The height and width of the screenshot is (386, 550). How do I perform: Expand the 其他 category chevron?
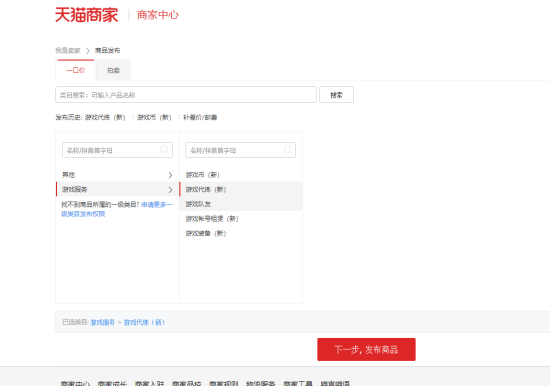pos(170,175)
